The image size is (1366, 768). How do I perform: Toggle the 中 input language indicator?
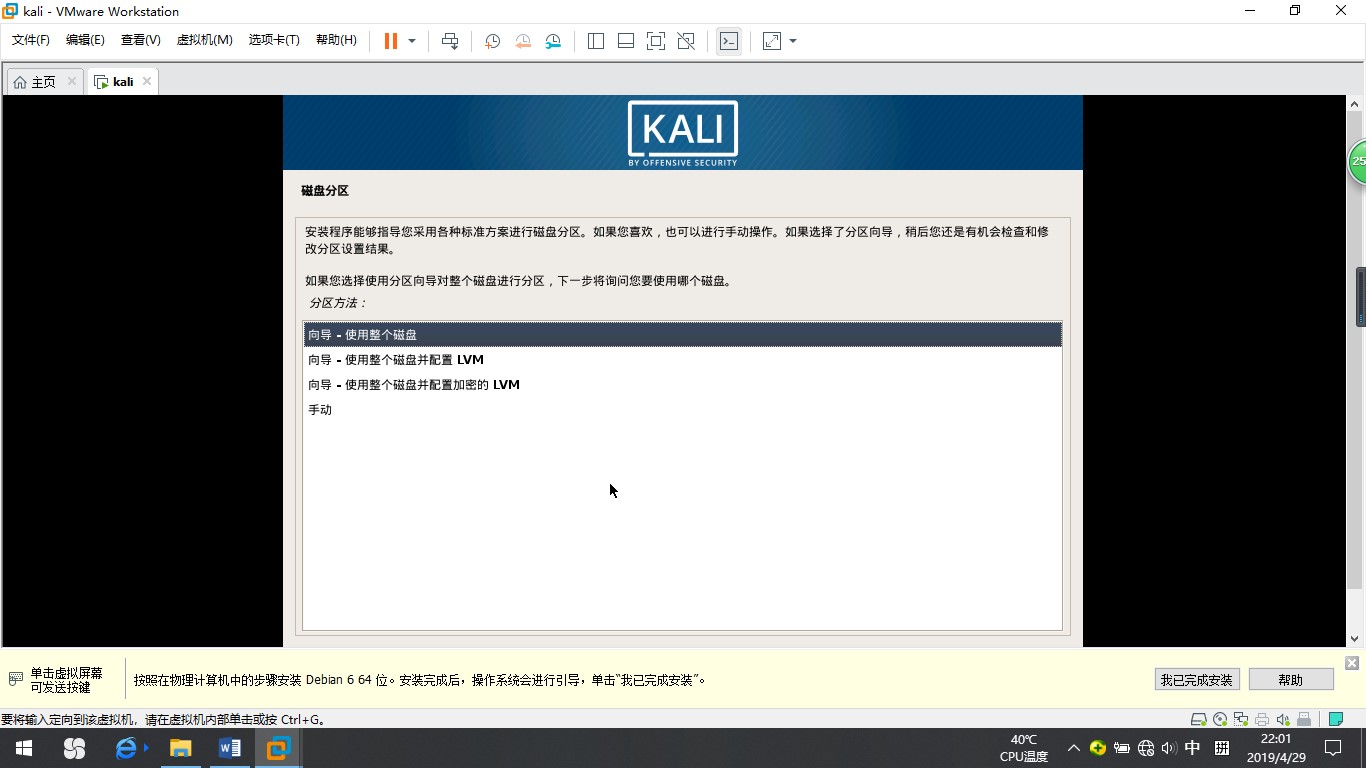click(x=1193, y=748)
